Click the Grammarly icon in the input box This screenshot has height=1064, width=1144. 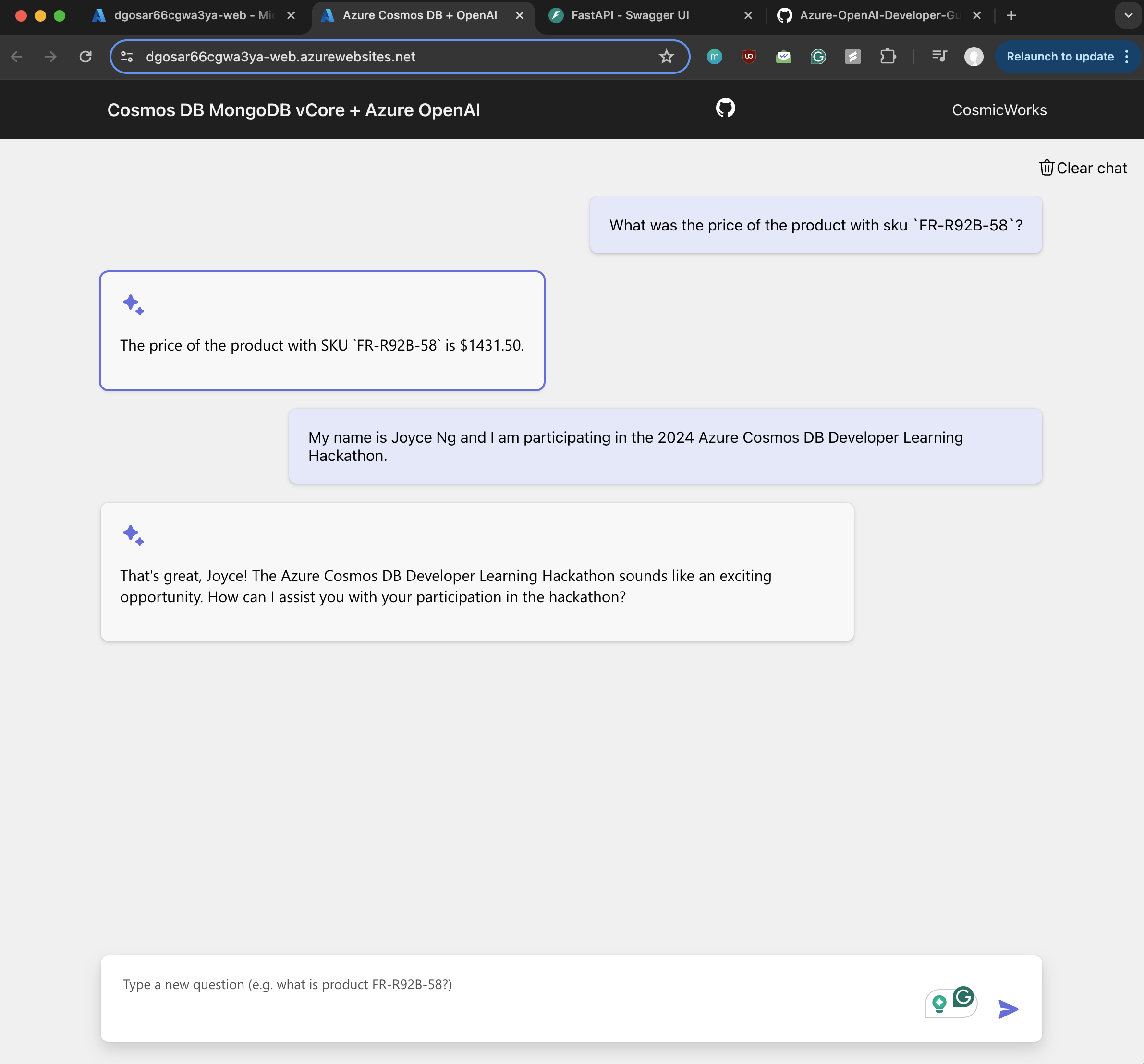coord(963,997)
